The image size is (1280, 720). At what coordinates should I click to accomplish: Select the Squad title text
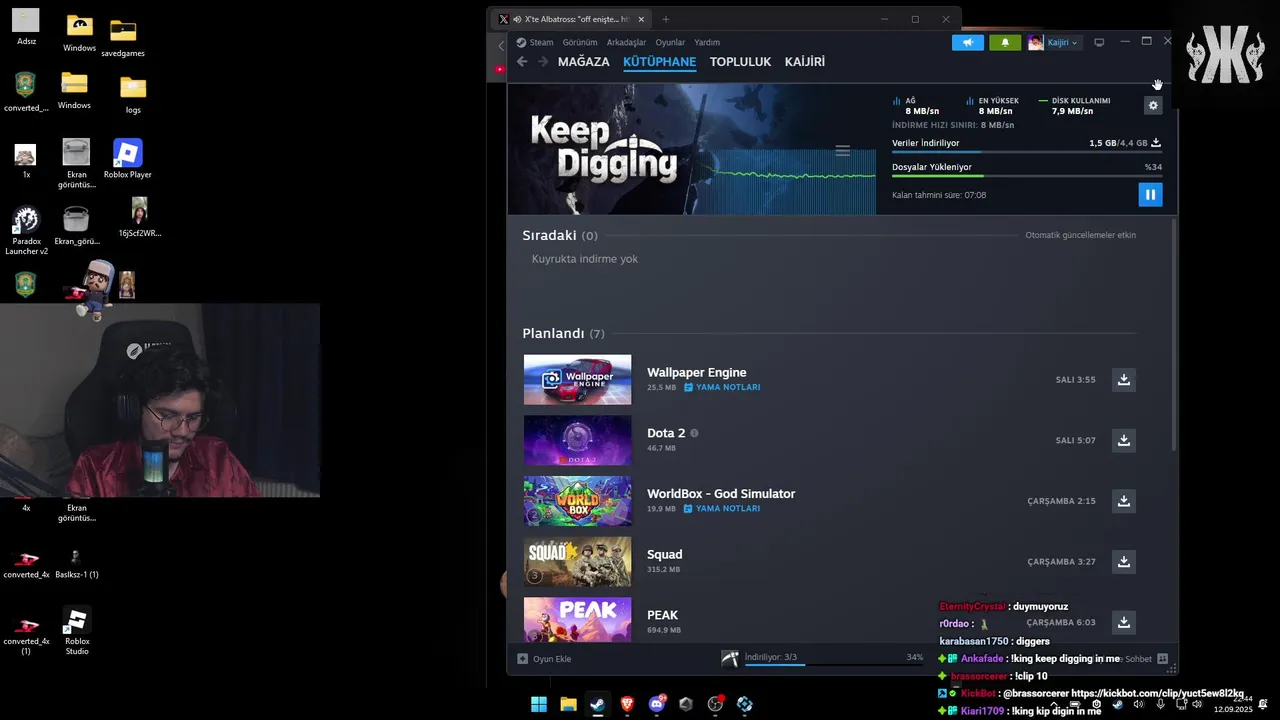point(664,554)
